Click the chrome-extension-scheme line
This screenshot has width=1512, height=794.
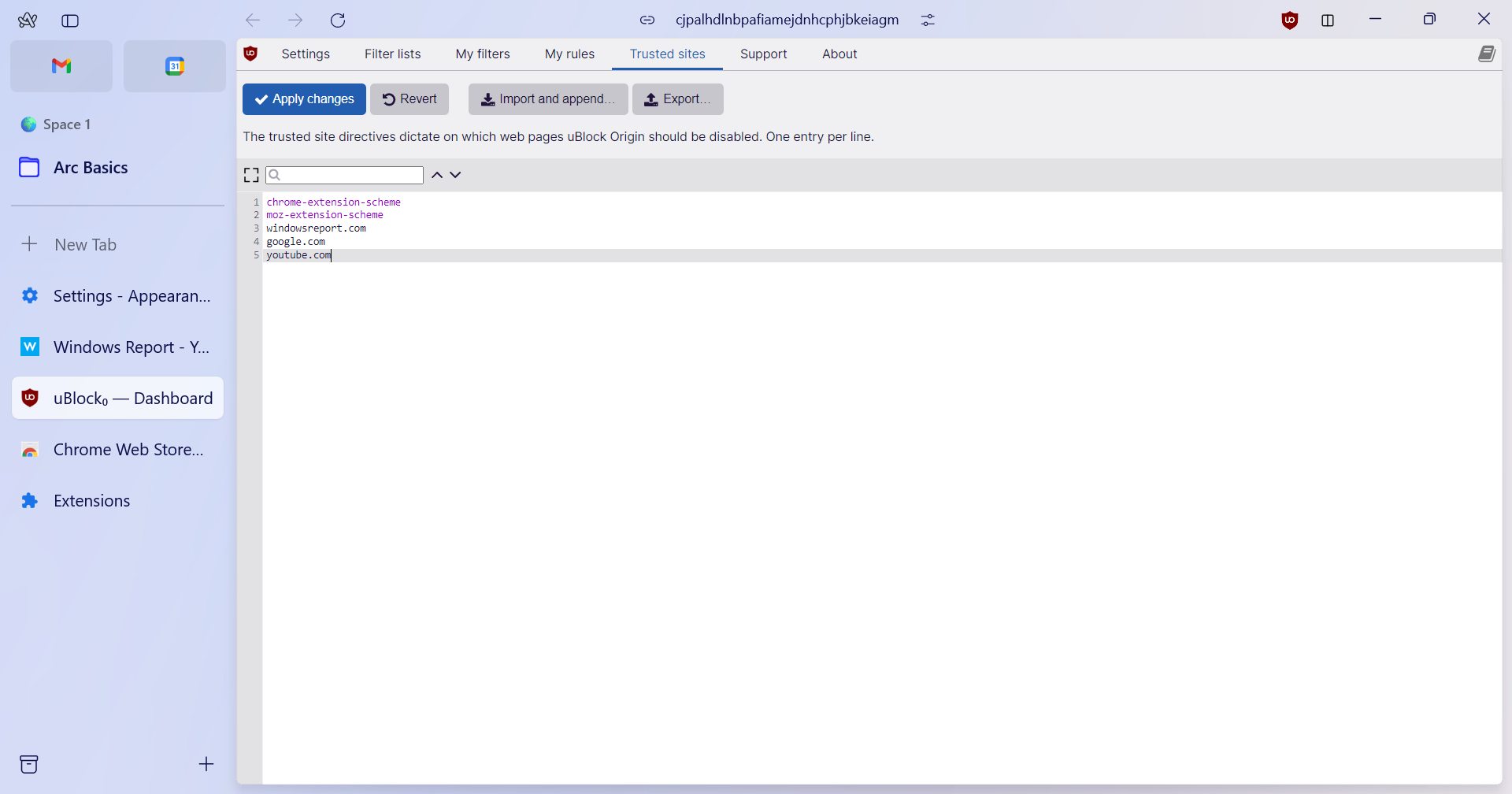coord(333,202)
